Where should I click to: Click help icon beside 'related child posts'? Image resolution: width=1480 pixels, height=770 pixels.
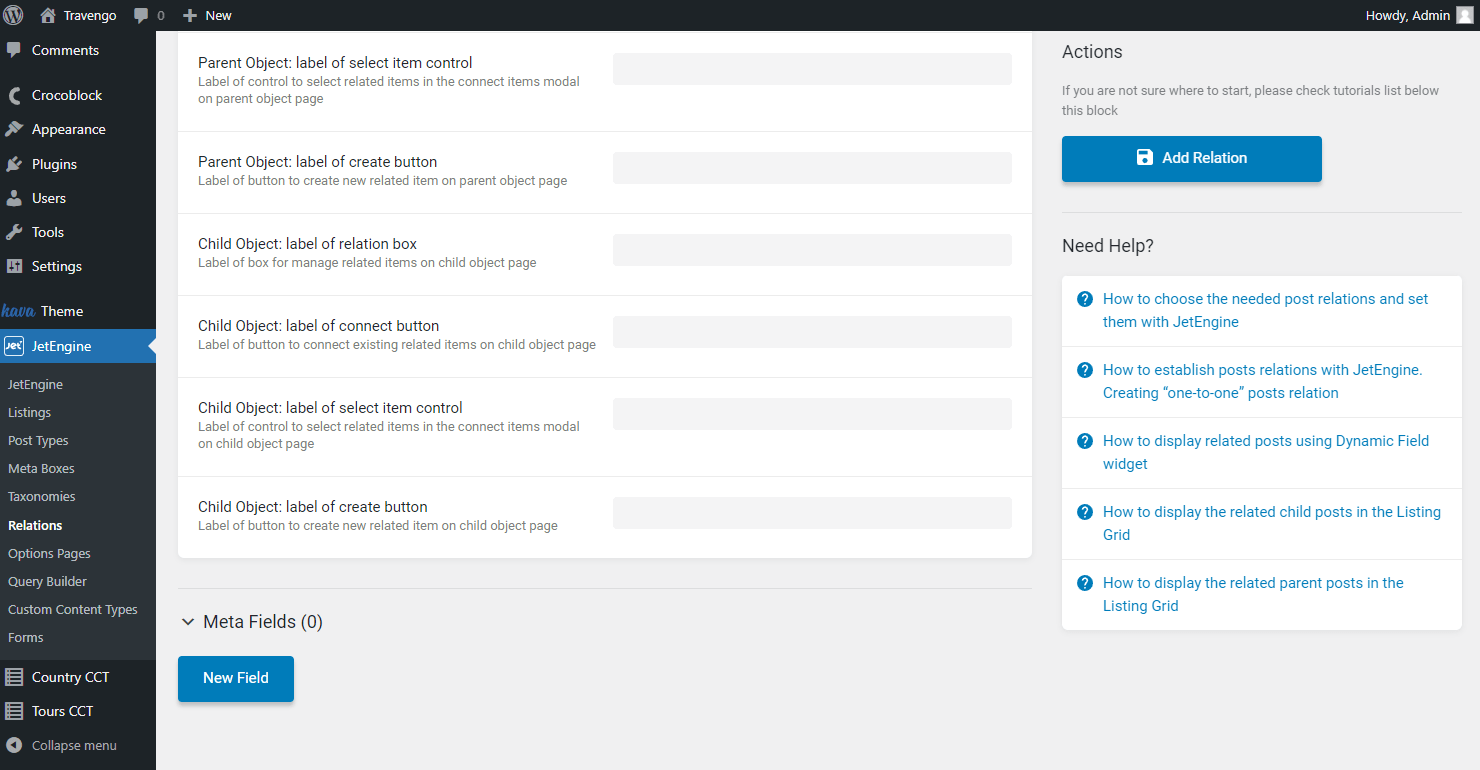1084,512
